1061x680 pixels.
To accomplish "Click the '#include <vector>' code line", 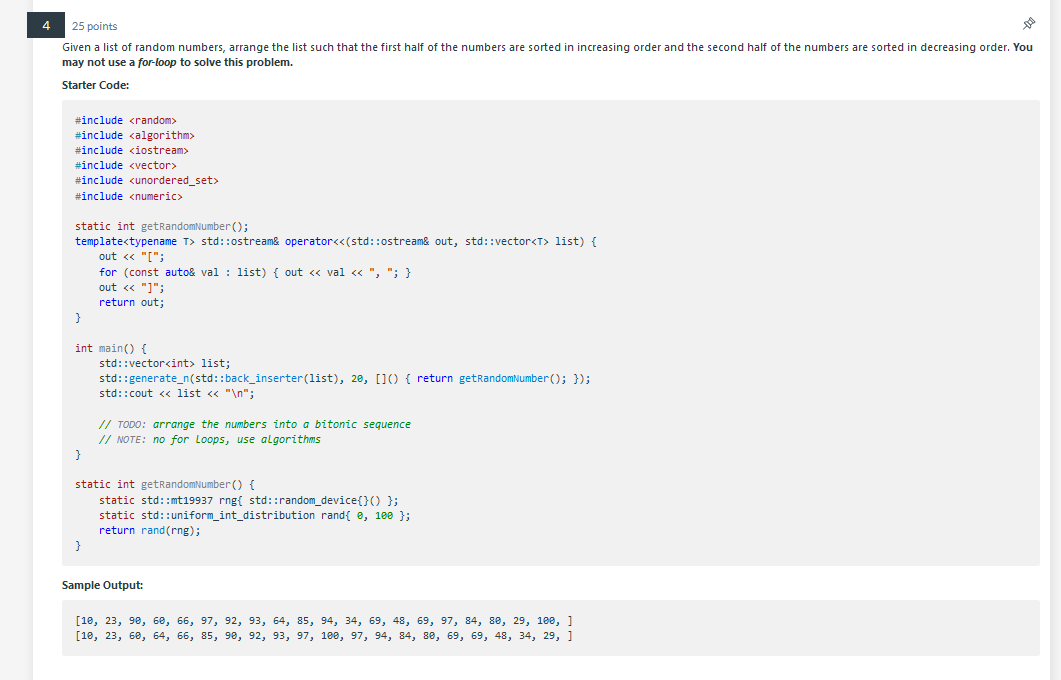I will pos(126,165).
